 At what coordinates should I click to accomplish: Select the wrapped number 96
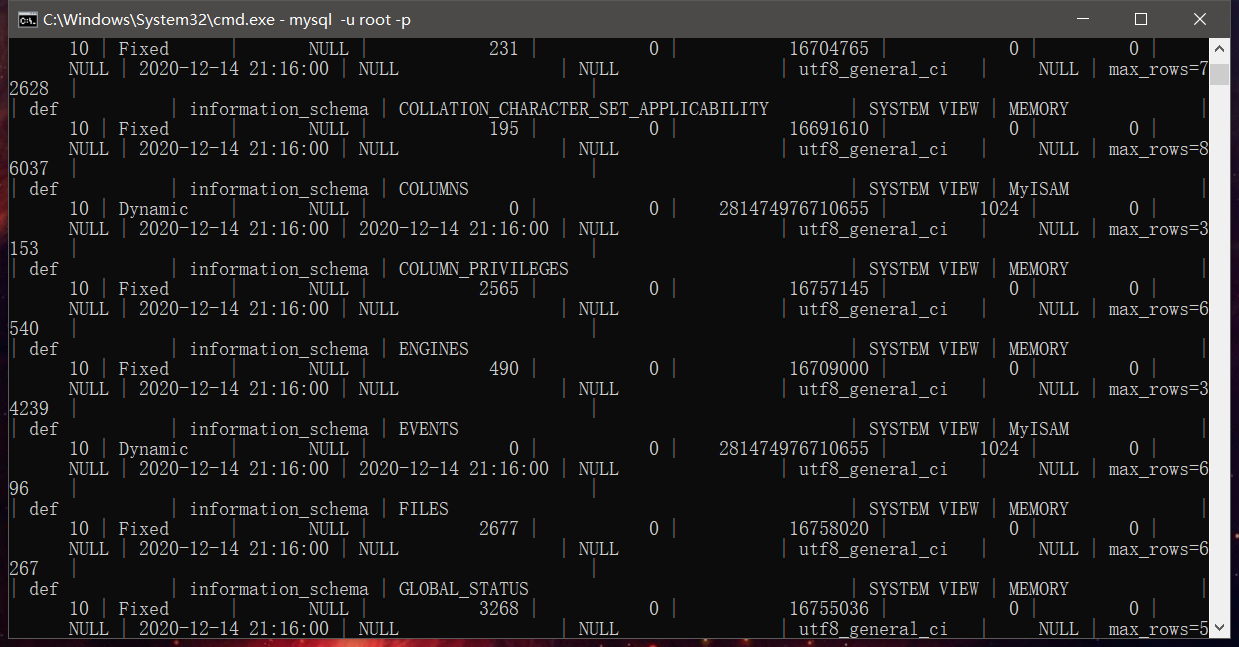click(19, 489)
